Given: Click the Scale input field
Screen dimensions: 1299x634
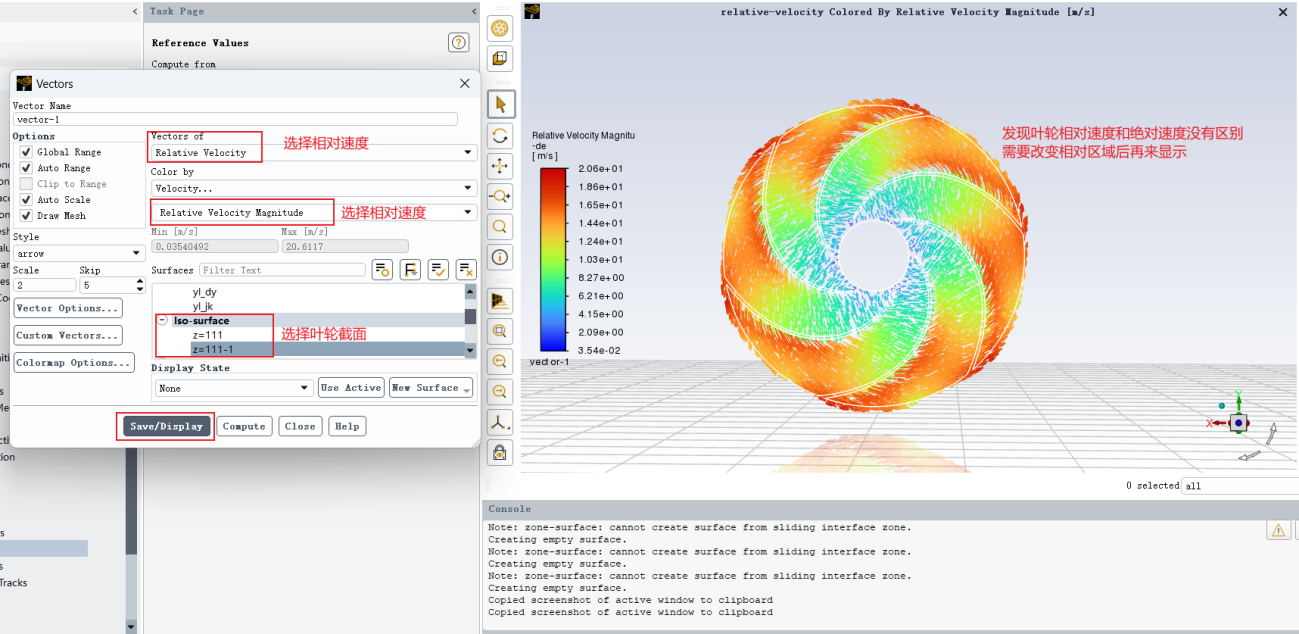Looking at the screenshot, I should pos(43,286).
